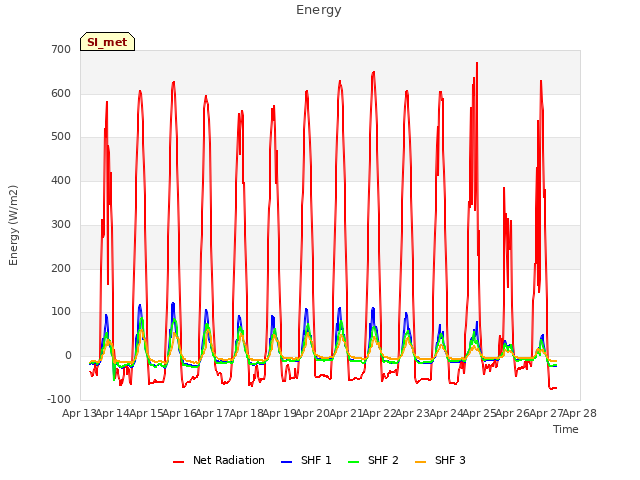Click the -100 y-axis tick label
Viewport: 640px width, 480px height.
59,399
